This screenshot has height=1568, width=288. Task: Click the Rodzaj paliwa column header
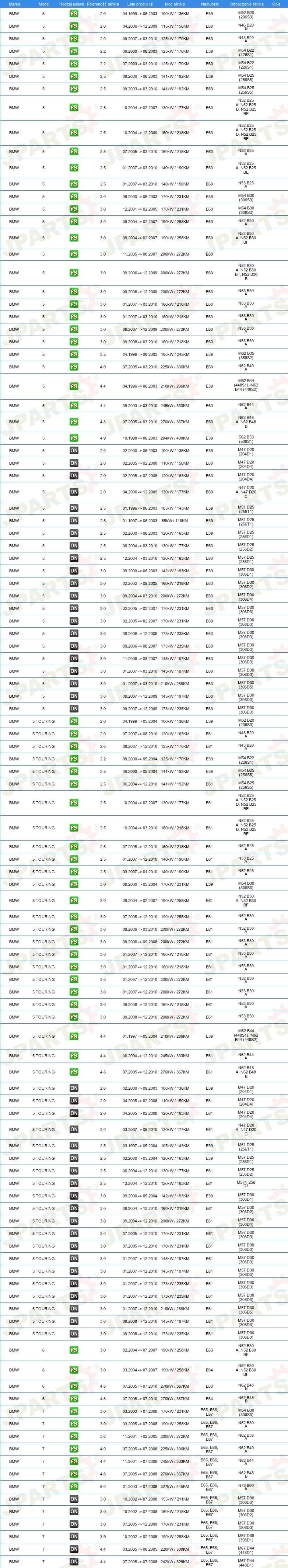[72, 4]
